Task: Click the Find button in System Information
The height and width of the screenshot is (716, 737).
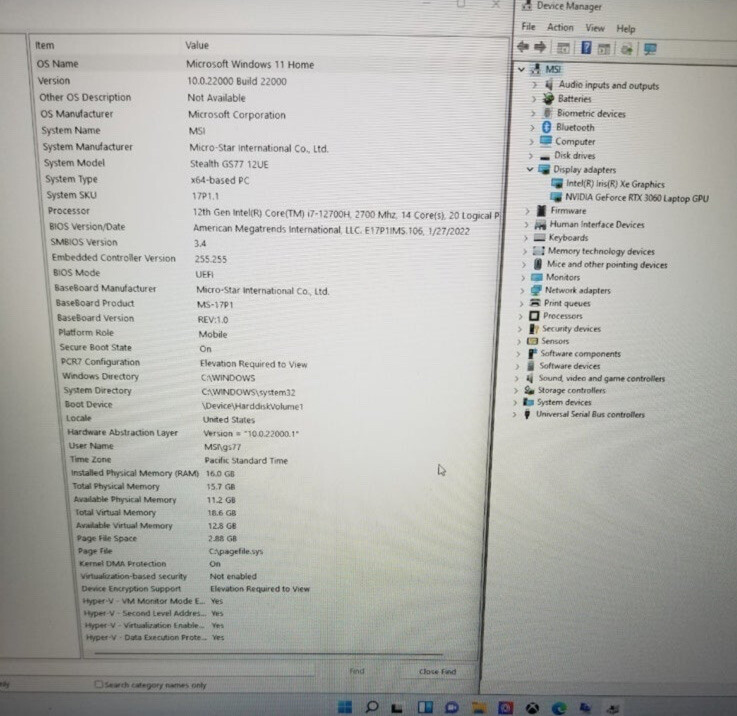Action: 357,671
